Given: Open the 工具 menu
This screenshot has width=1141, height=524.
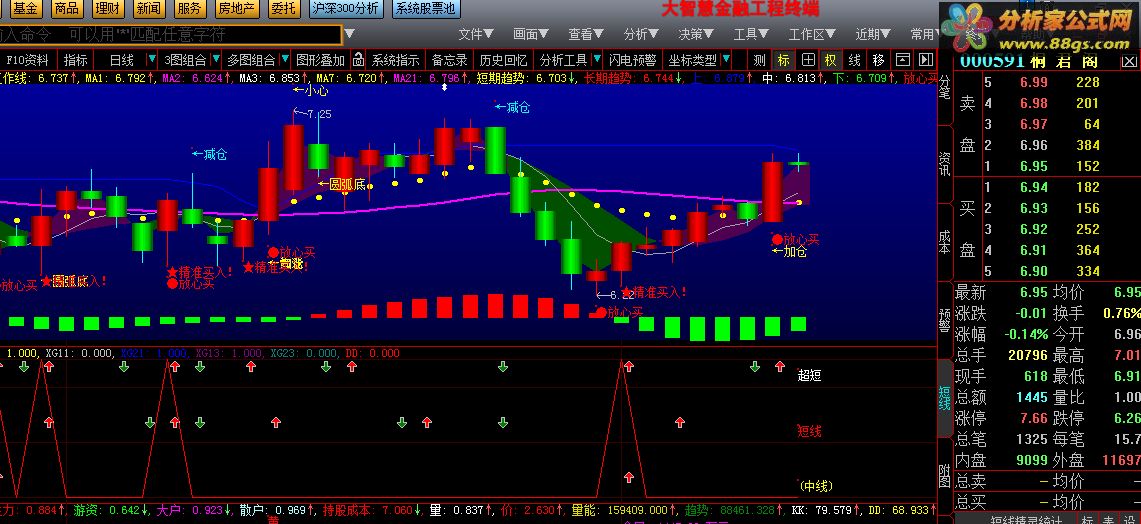Looking at the screenshot, I should tap(752, 34).
